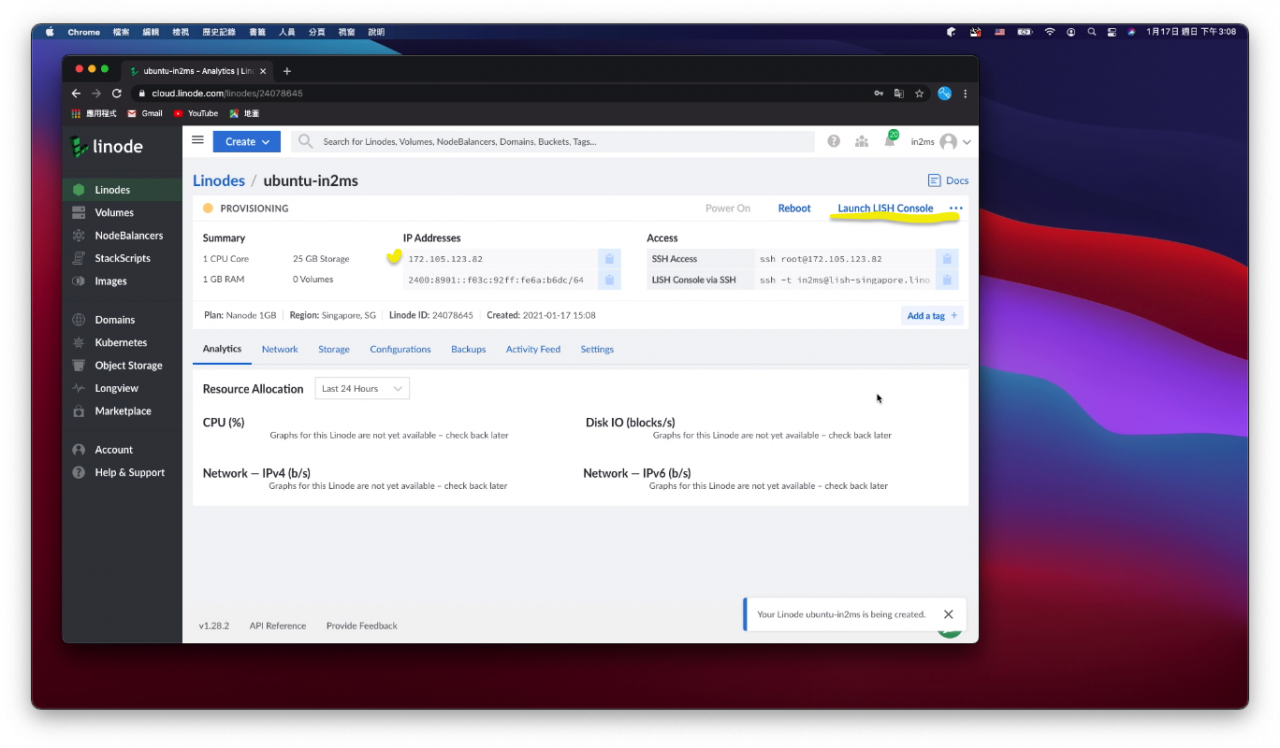Copy the IPv6 address
The image size is (1280, 748).
point(609,280)
